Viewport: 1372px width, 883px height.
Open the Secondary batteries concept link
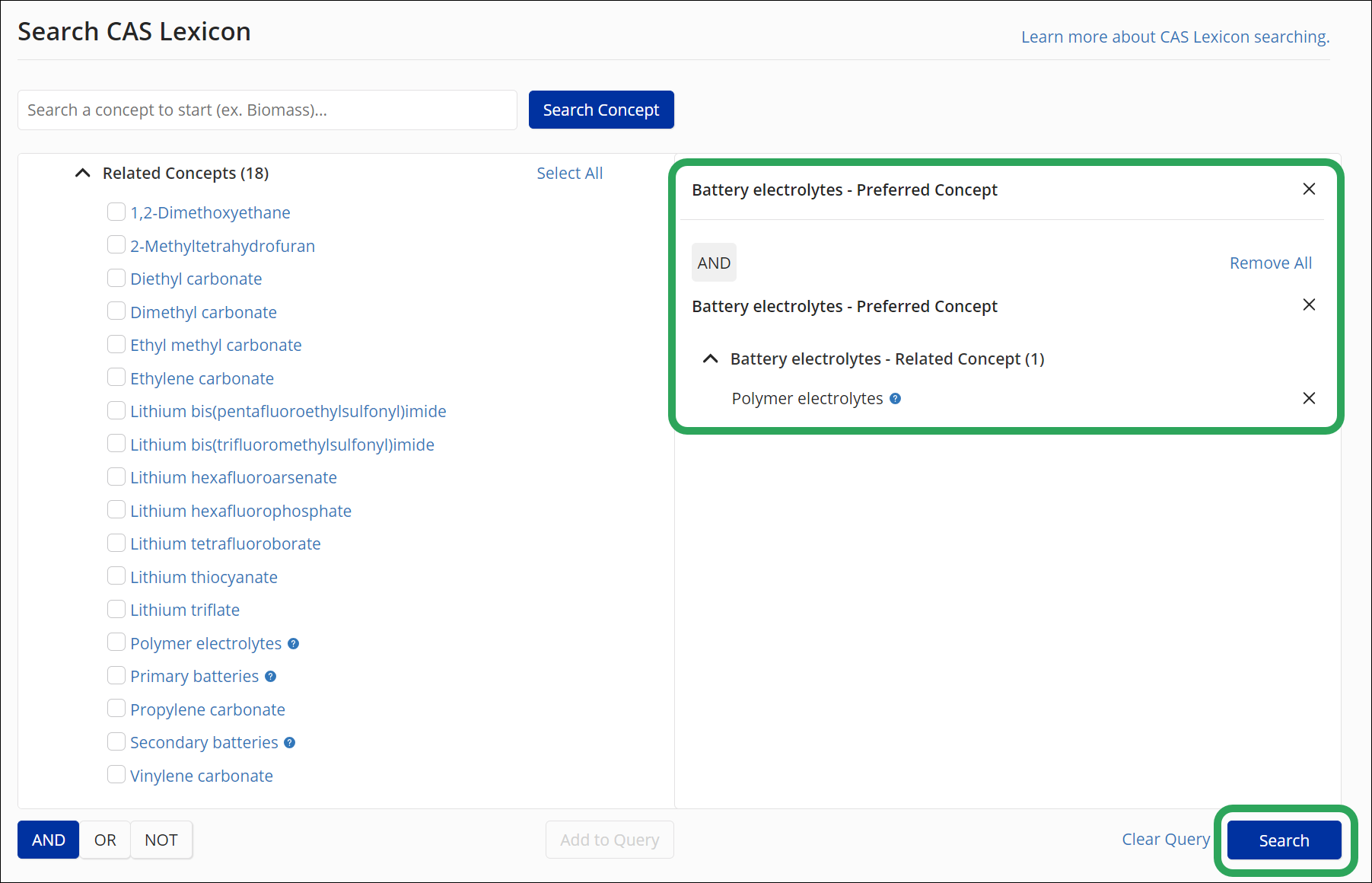coord(204,742)
